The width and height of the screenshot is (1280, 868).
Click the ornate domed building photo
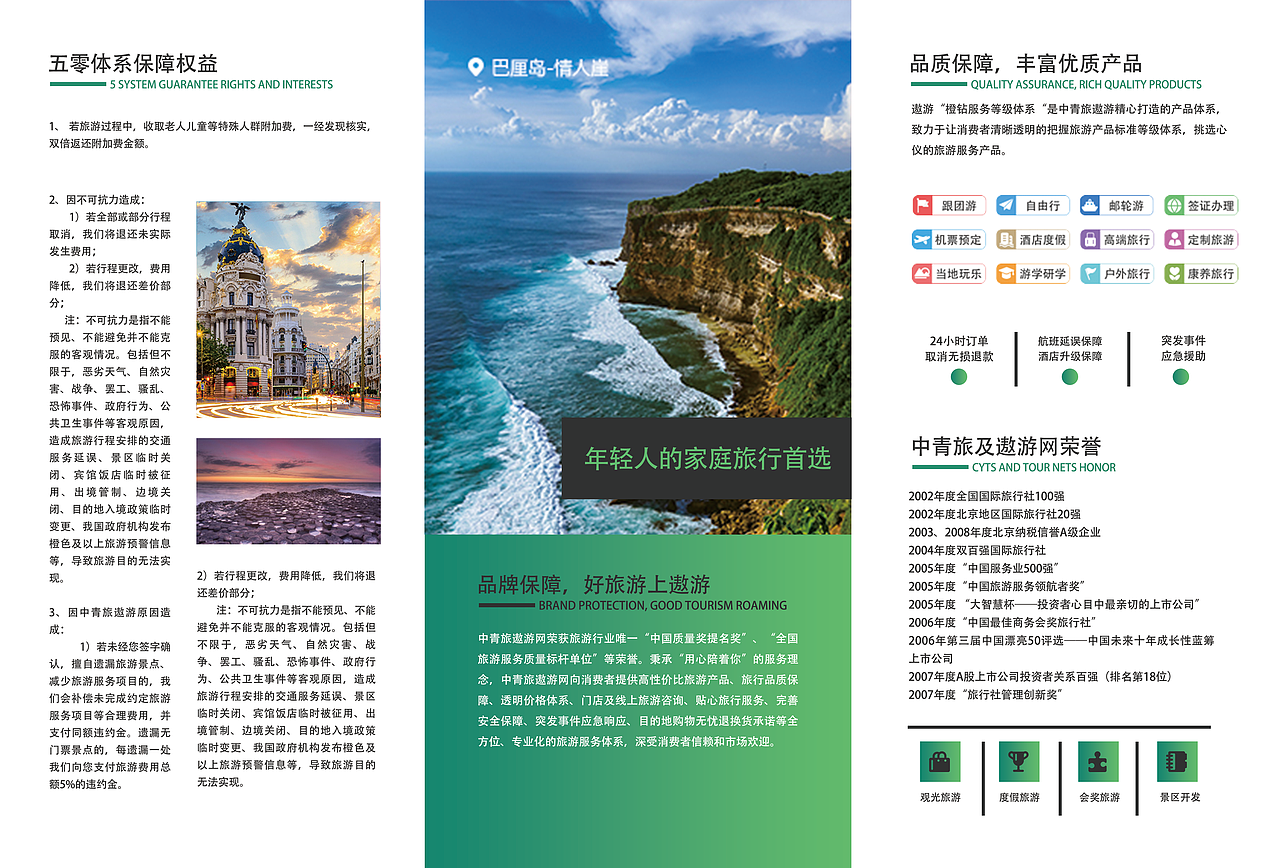(288, 309)
